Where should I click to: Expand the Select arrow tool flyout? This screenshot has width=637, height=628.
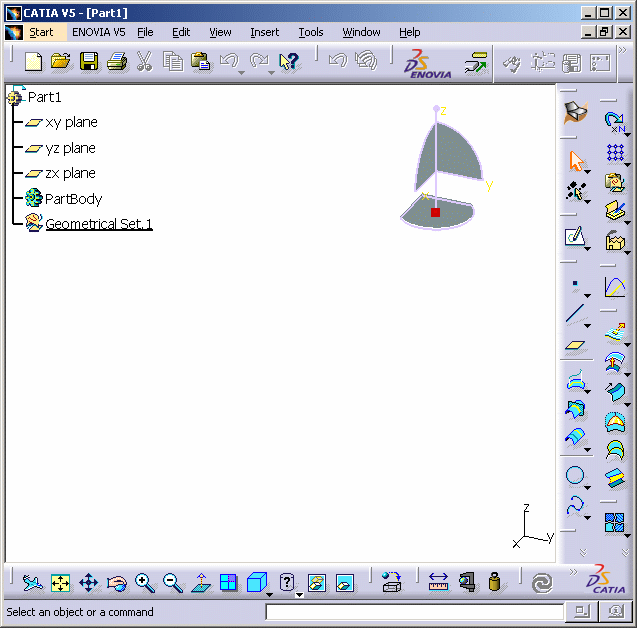(x=587, y=172)
